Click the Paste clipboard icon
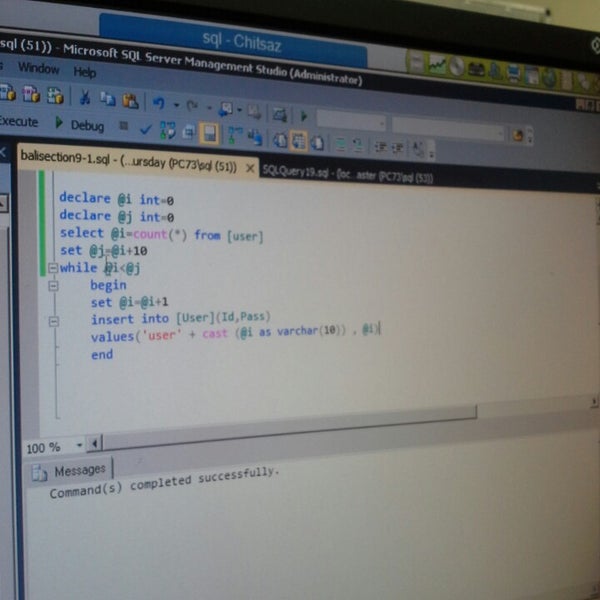 pyautogui.click(x=130, y=101)
